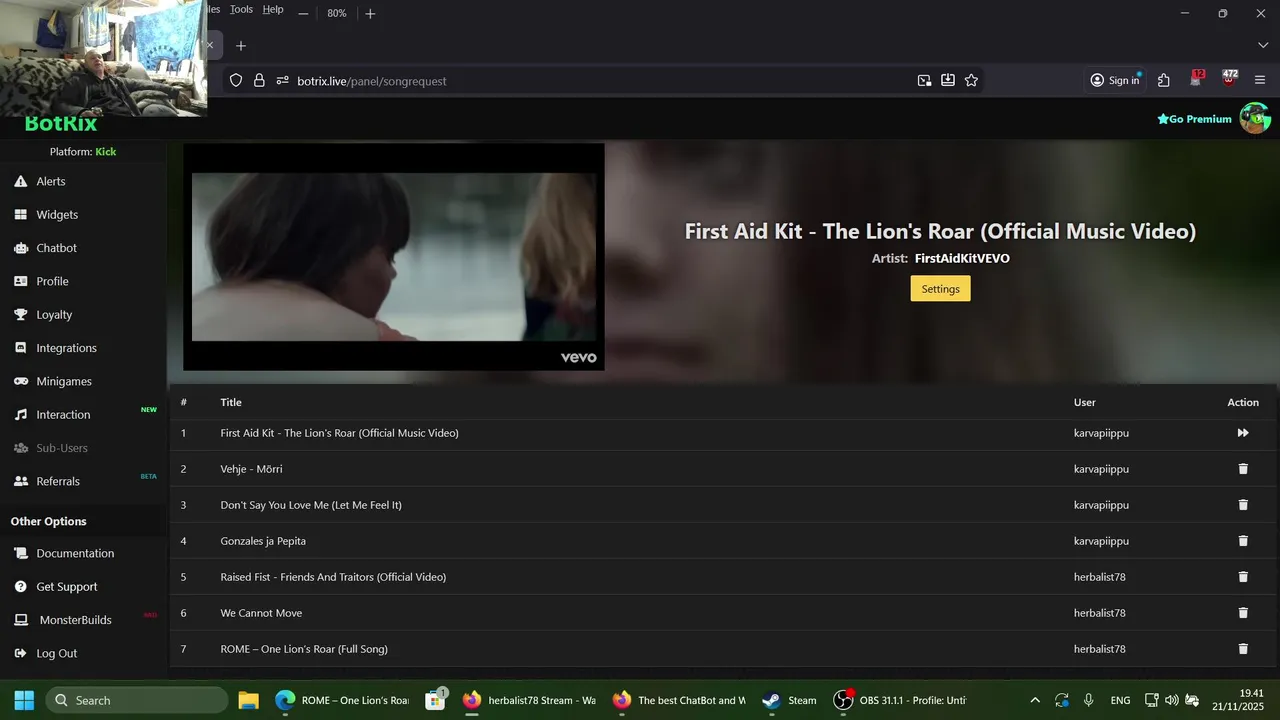Click the Firefox Sign in button
Screen dimensions: 1280x720
click(1115, 81)
